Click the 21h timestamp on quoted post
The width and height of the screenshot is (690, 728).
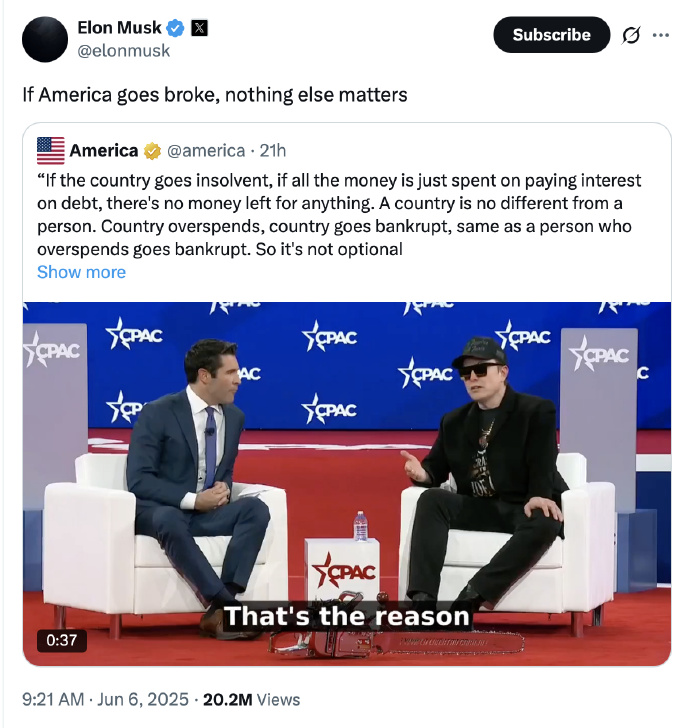[x=273, y=151]
